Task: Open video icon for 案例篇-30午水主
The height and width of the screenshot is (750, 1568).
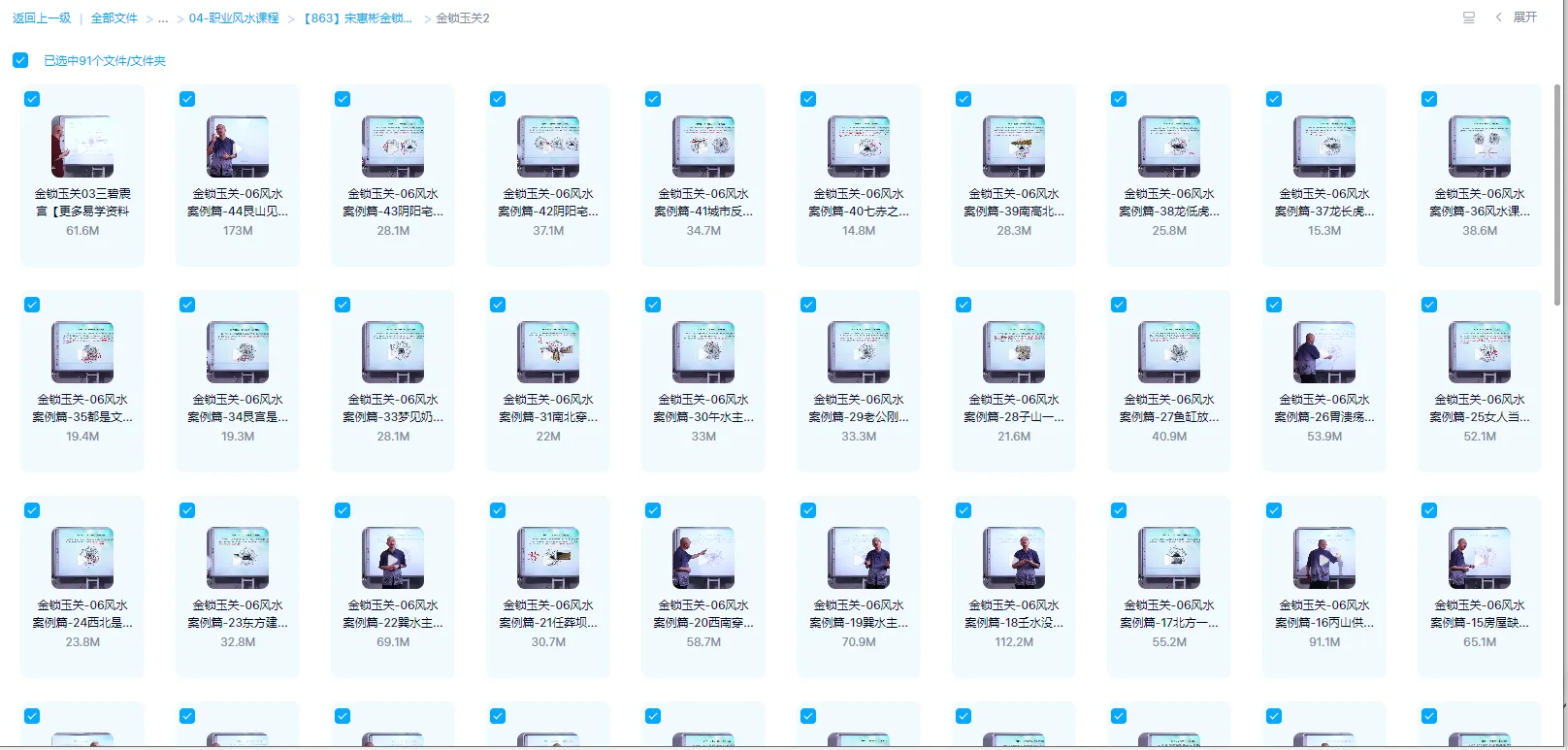Action: click(x=703, y=352)
